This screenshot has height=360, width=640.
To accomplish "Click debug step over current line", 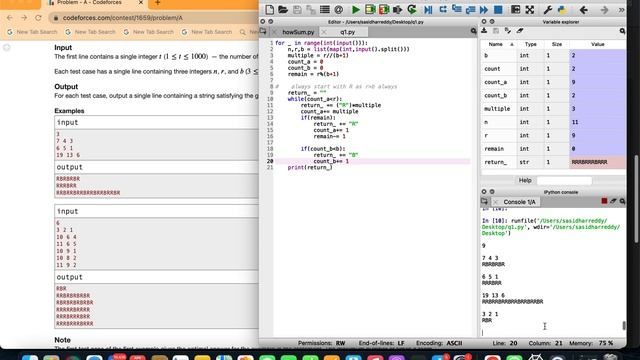I will [443, 9].
